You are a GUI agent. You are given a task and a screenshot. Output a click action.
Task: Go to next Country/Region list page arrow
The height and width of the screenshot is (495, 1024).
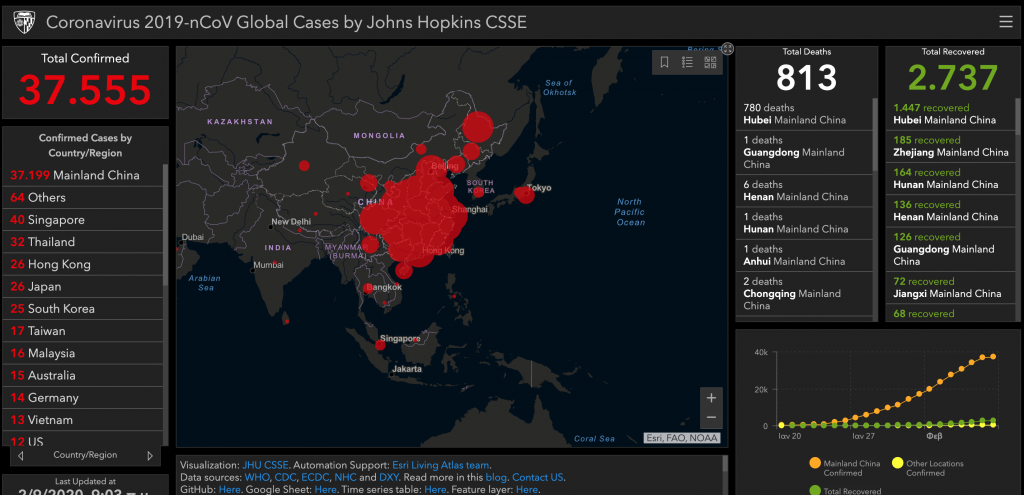[151, 456]
